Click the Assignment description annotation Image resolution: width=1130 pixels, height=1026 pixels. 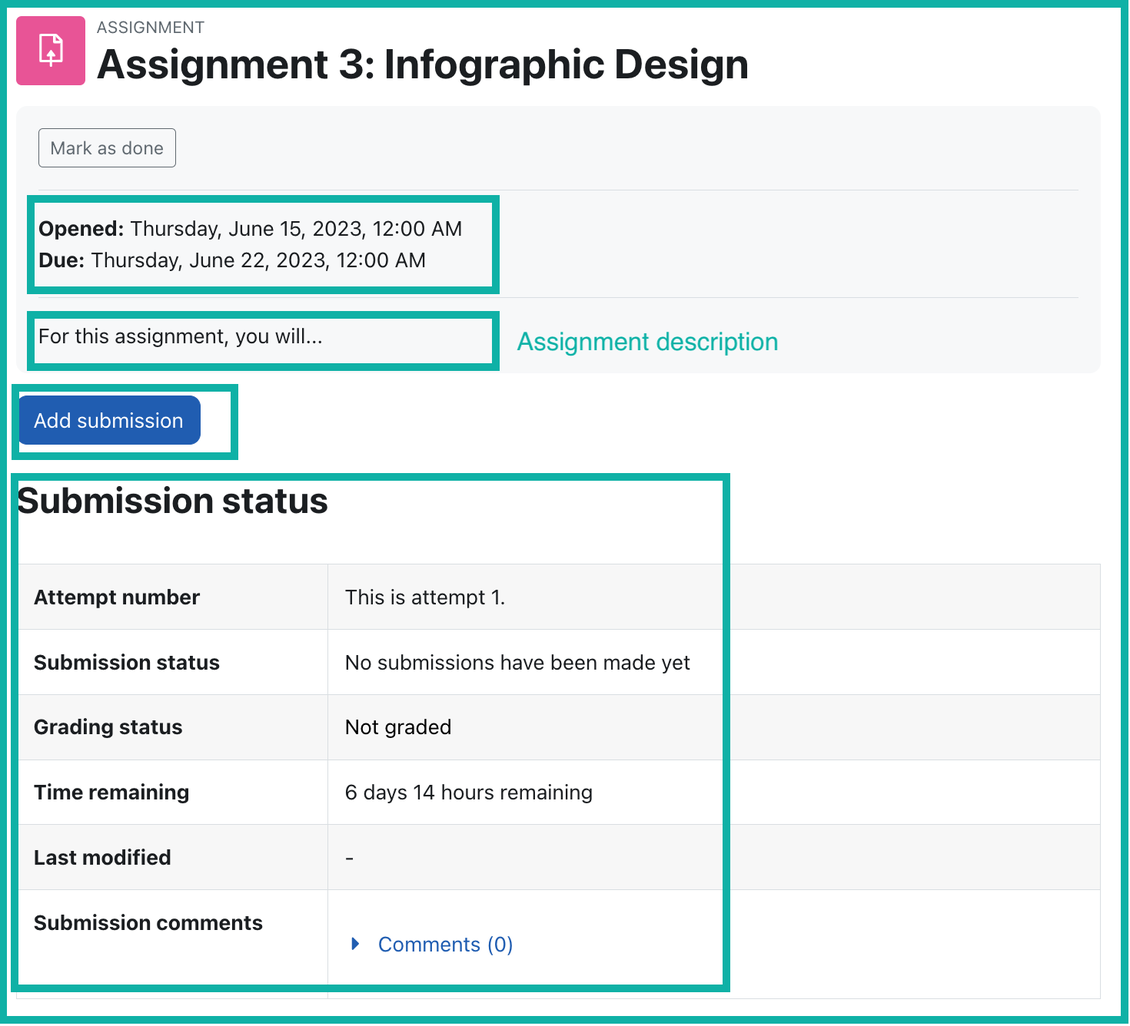click(646, 341)
